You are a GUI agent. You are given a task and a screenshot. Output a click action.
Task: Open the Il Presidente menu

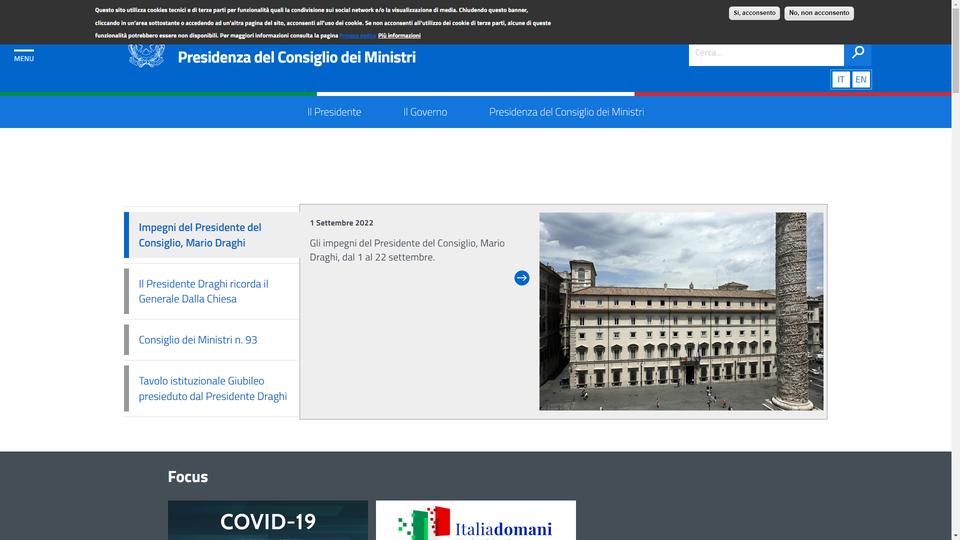pos(334,112)
